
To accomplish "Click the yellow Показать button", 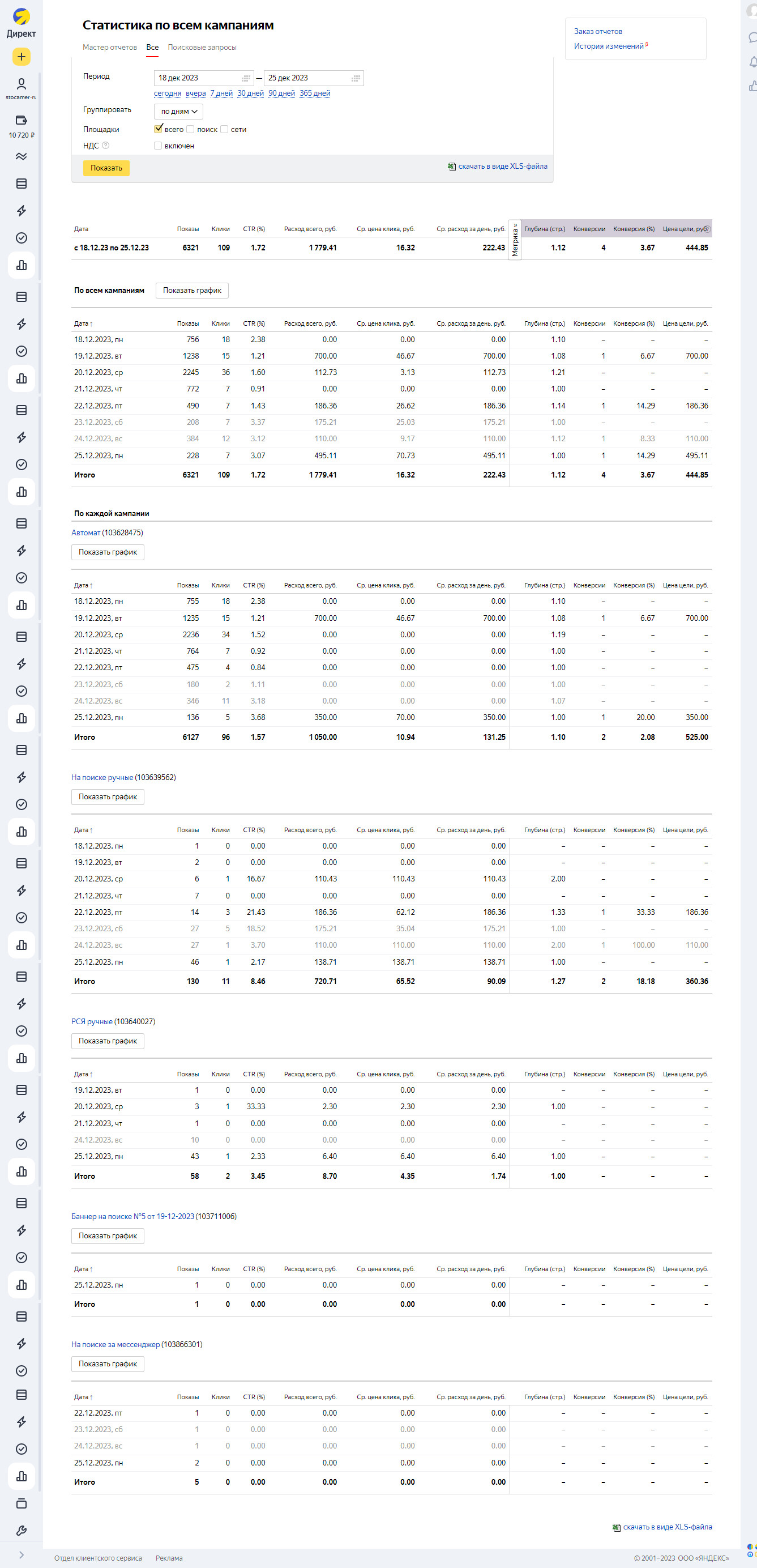I will point(106,168).
